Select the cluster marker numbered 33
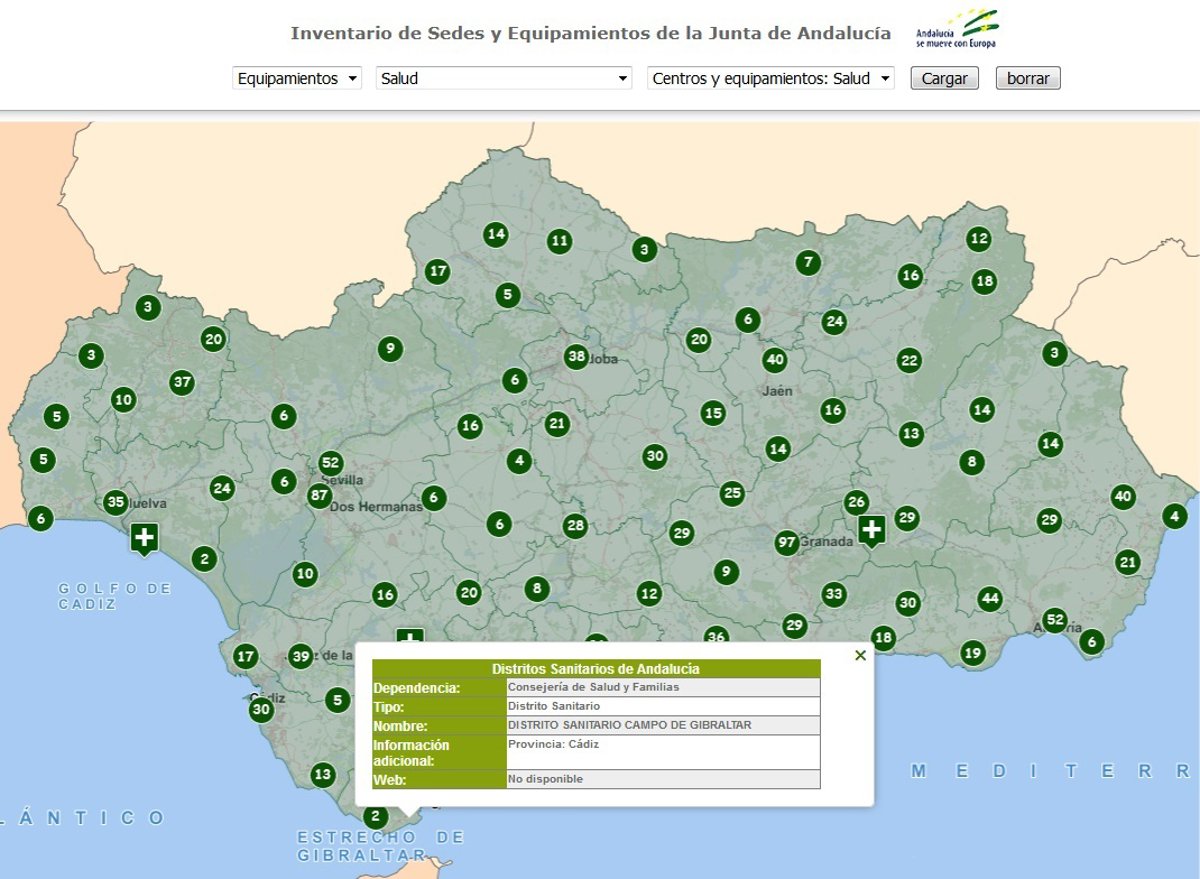This screenshot has width=1200, height=879. tap(834, 594)
